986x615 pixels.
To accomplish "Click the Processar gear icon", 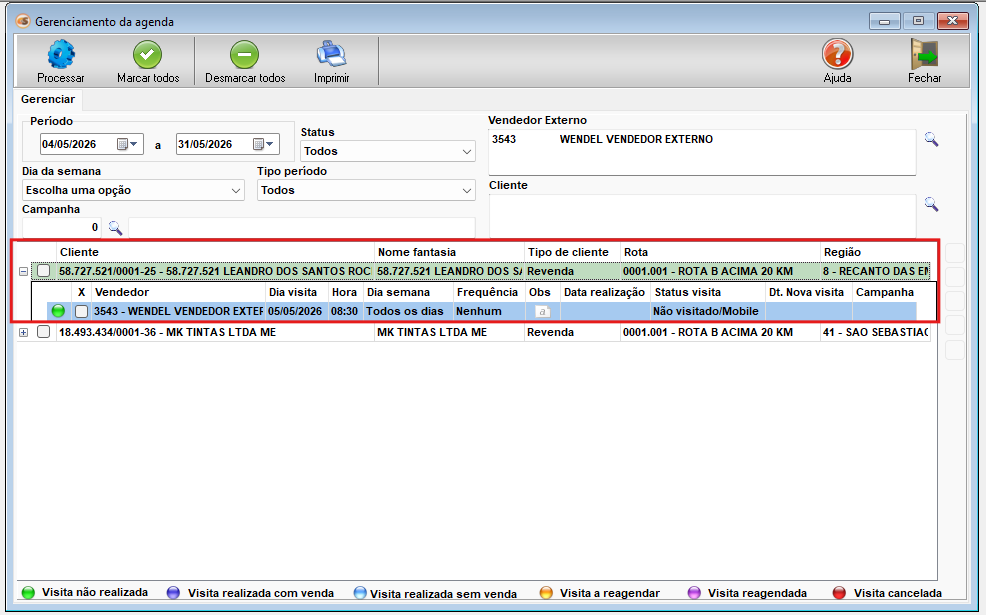I will (x=61, y=55).
